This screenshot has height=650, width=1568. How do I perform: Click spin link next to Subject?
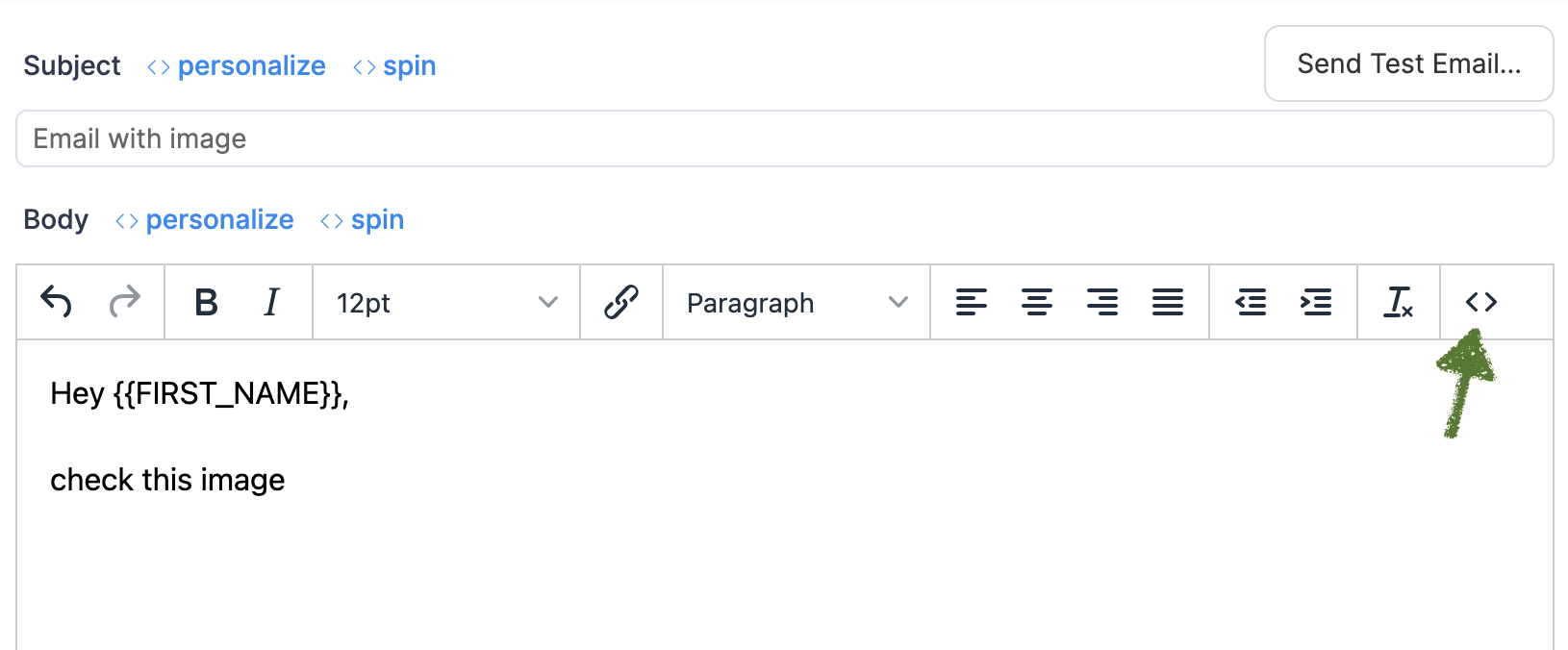coord(394,65)
